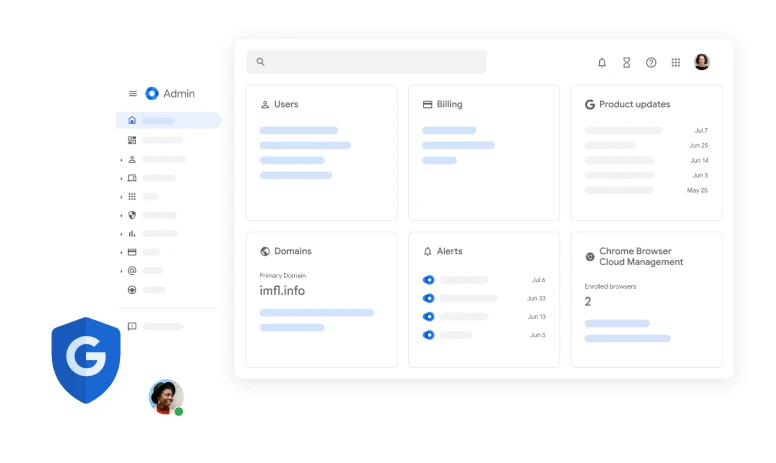Select the Home sidebar icon

(x=132, y=120)
